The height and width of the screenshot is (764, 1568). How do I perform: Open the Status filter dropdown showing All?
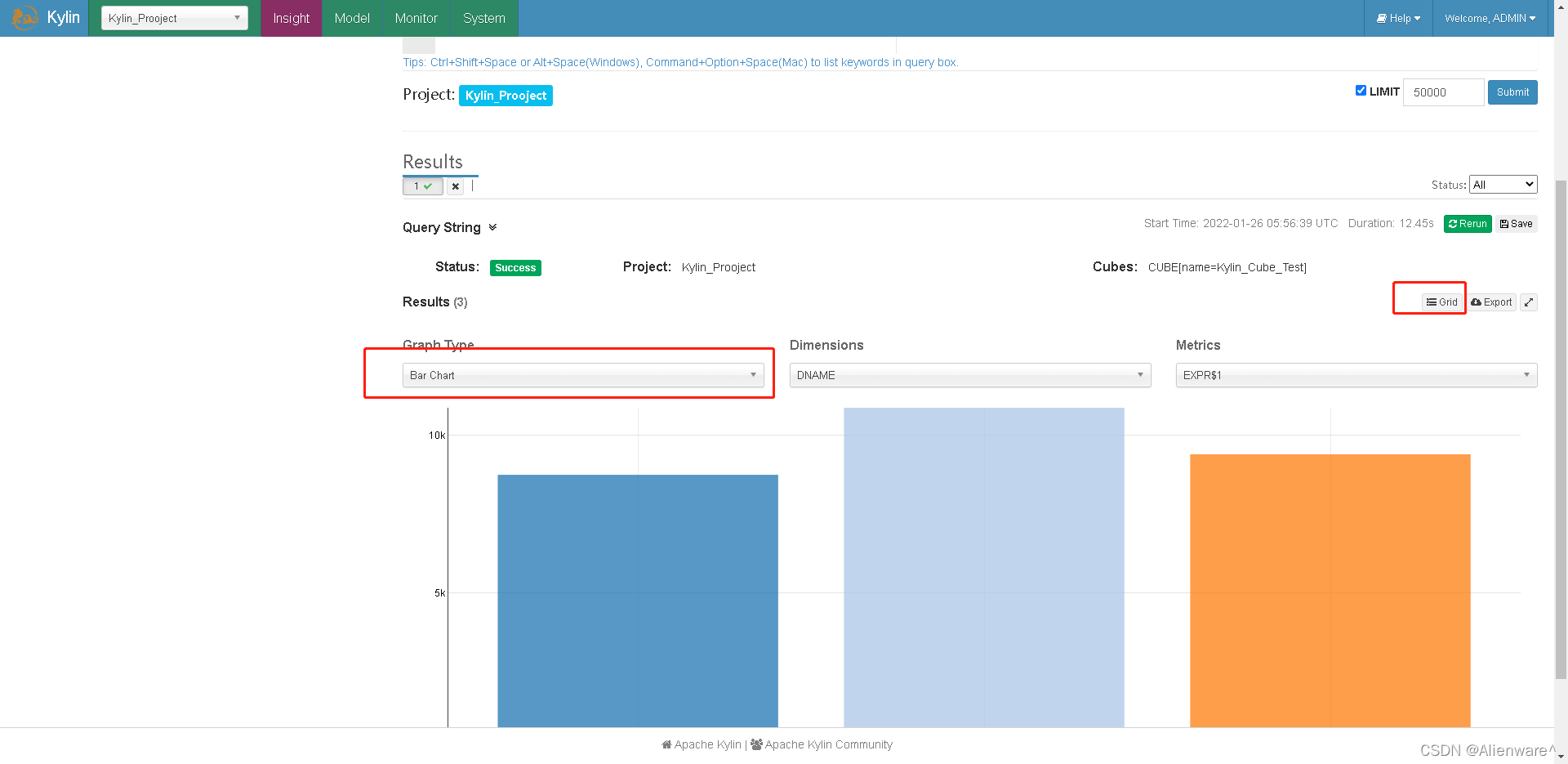click(x=1503, y=185)
